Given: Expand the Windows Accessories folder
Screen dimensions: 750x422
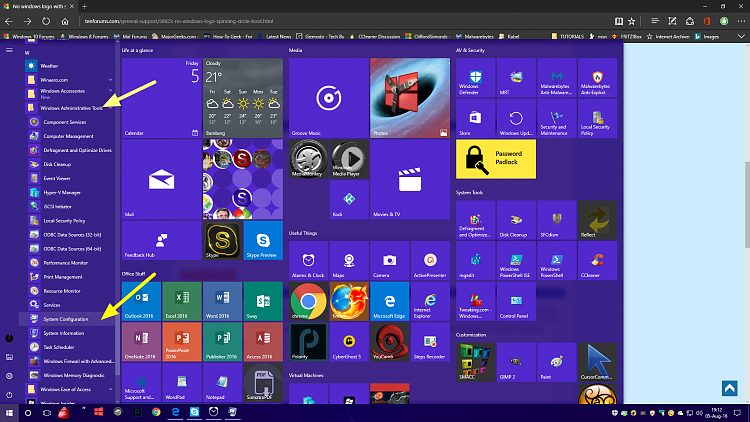Looking at the screenshot, I should pos(70,93).
